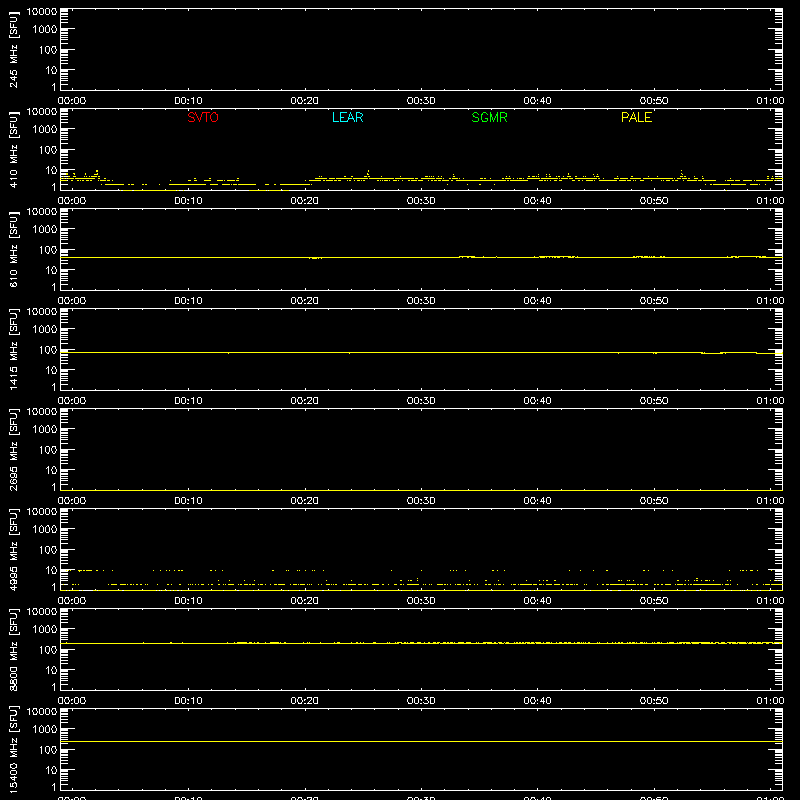The height and width of the screenshot is (800, 800).
Task: Click the 100 tick on the 8800 MHz axis
Action: (x=48, y=650)
